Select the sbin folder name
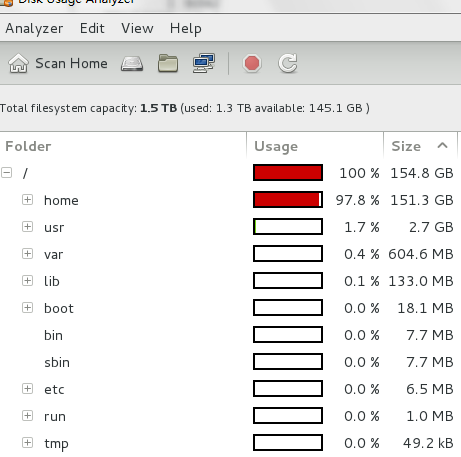The width and height of the screenshot is (461, 457). click(57, 362)
